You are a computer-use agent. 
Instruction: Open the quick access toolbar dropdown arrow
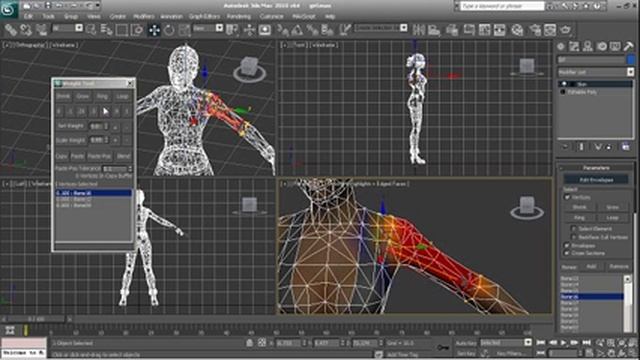(x=98, y=5)
